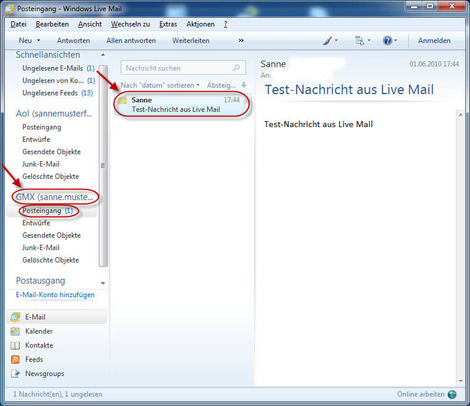Click the Absteigend sort order label

(221, 86)
